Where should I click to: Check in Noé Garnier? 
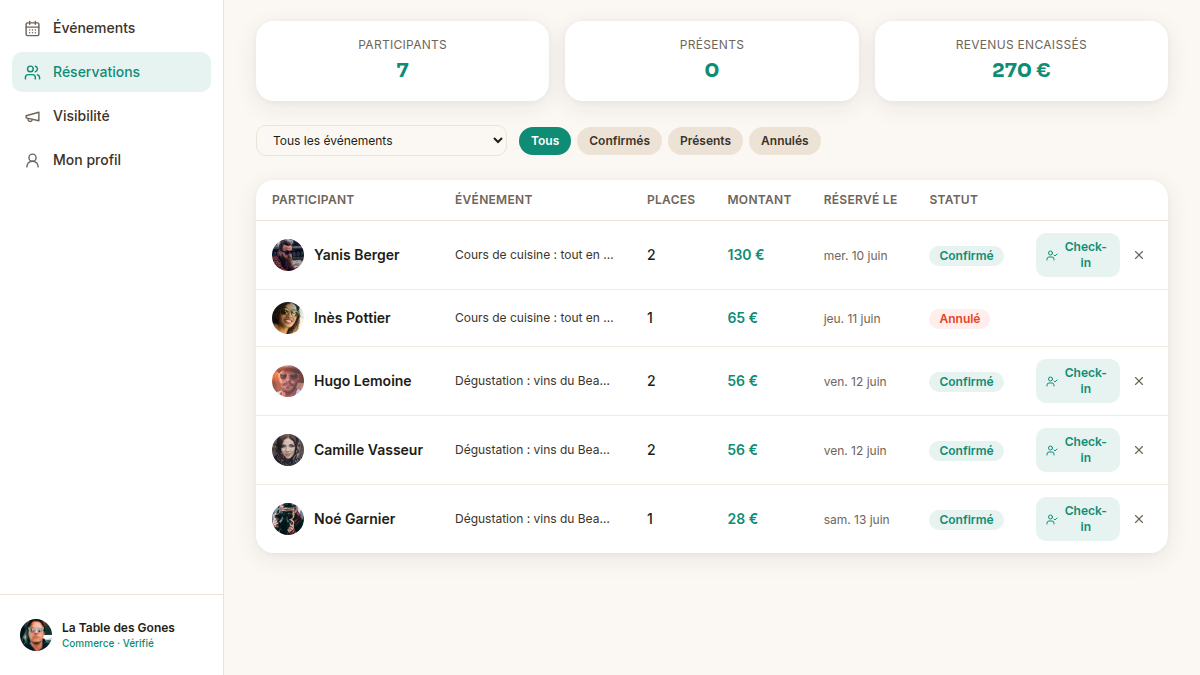pyautogui.click(x=1077, y=519)
